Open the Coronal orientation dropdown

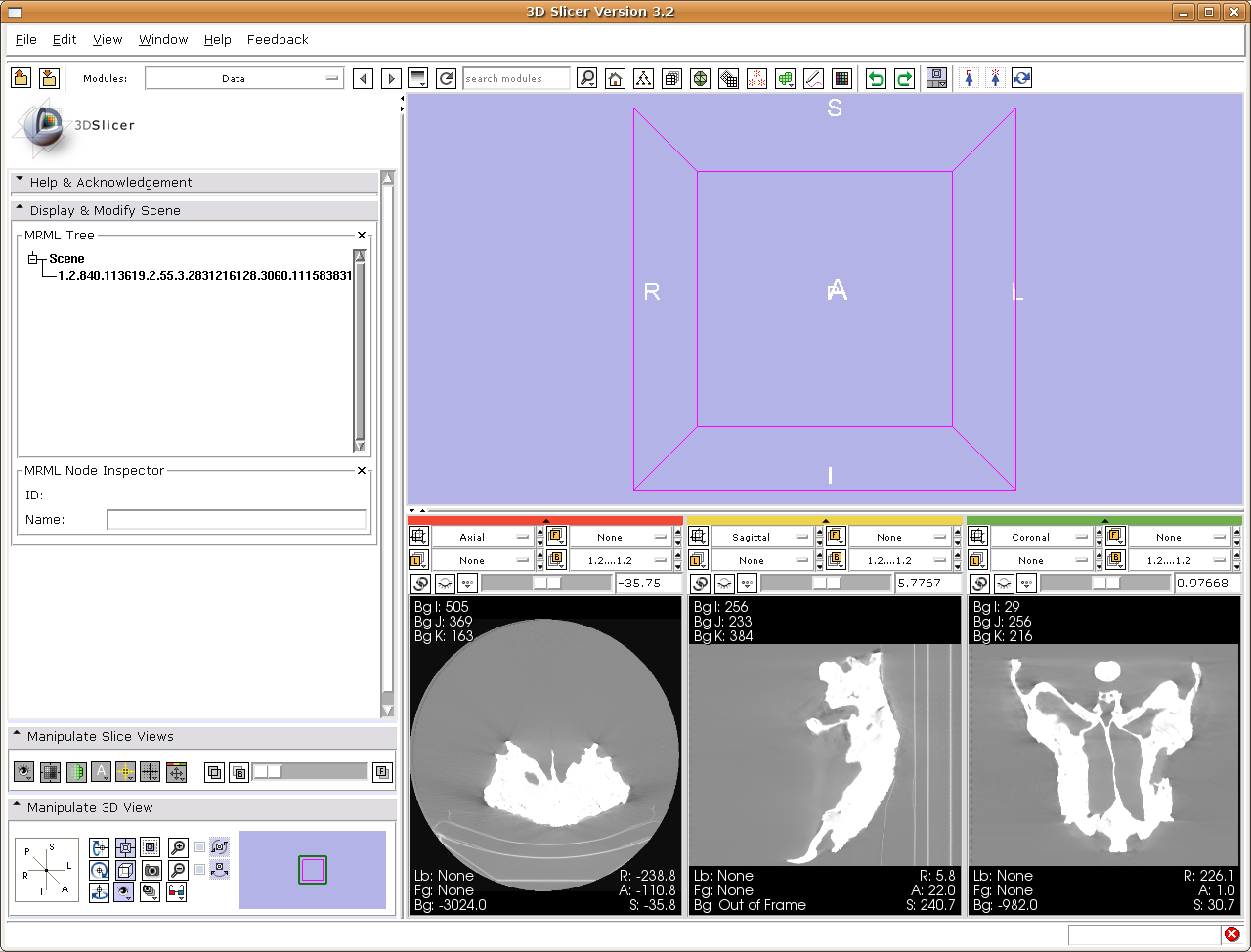pyautogui.click(x=1042, y=537)
